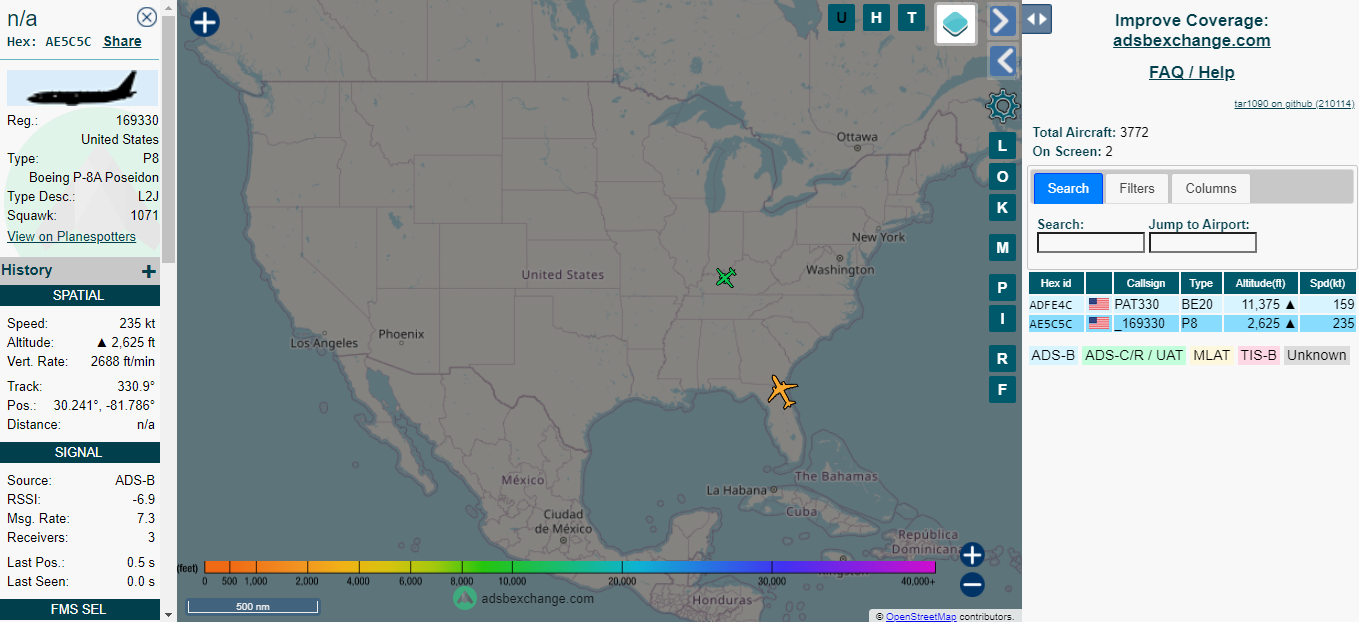Click the FMS SEL section header

79,609
